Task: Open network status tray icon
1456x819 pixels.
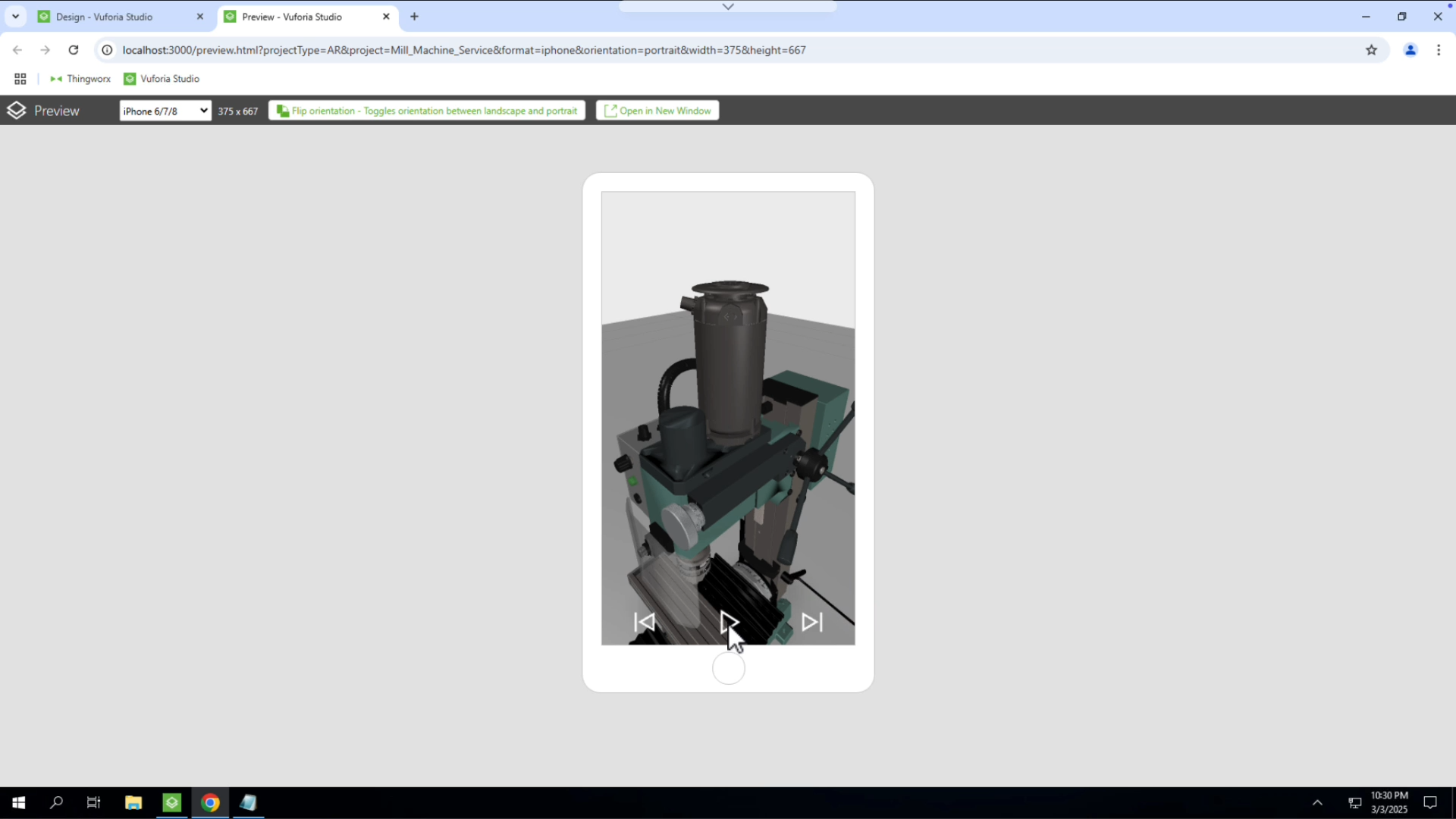Action: 1354,802
